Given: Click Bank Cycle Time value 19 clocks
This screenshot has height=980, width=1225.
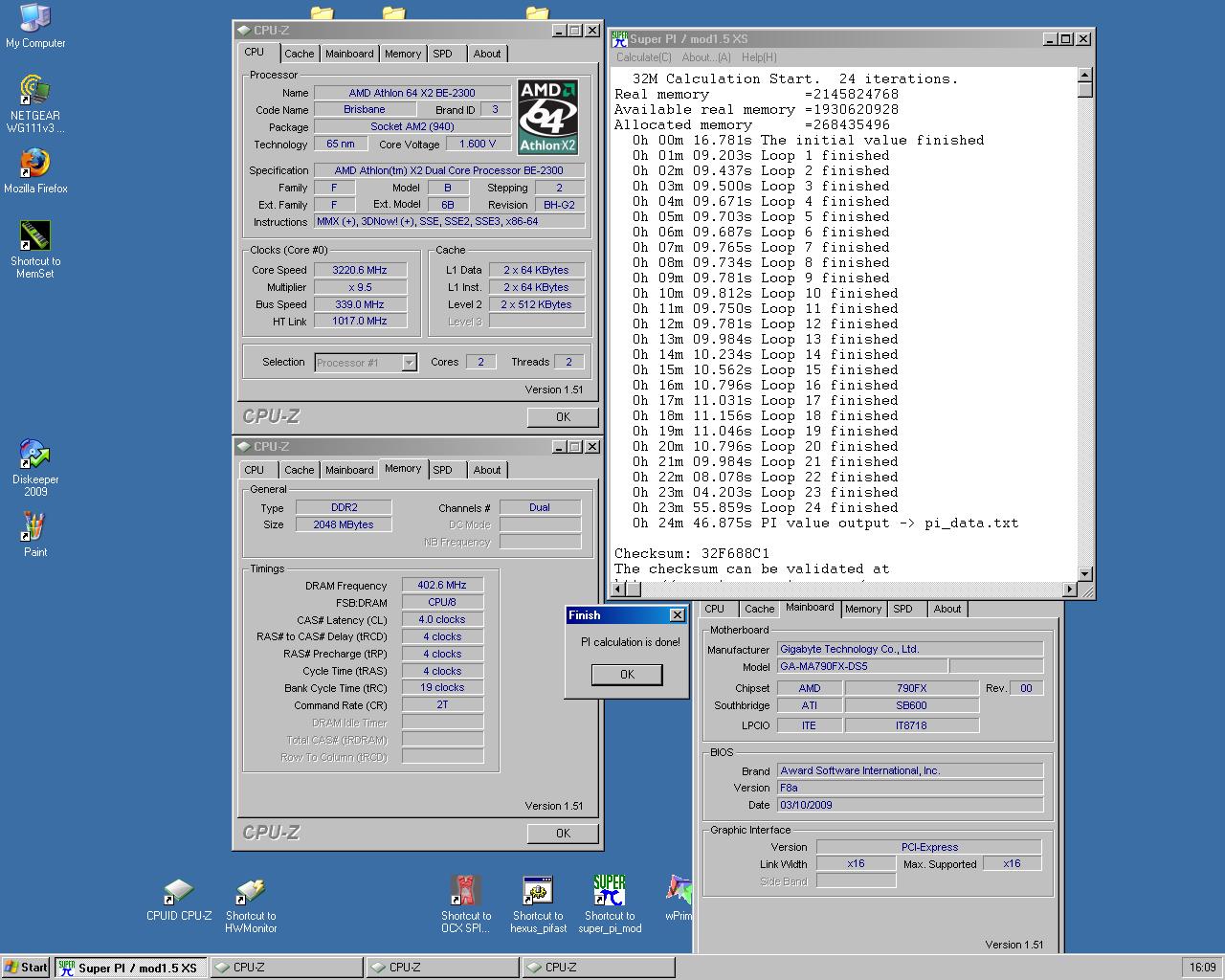Looking at the screenshot, I should click(442, 688).
